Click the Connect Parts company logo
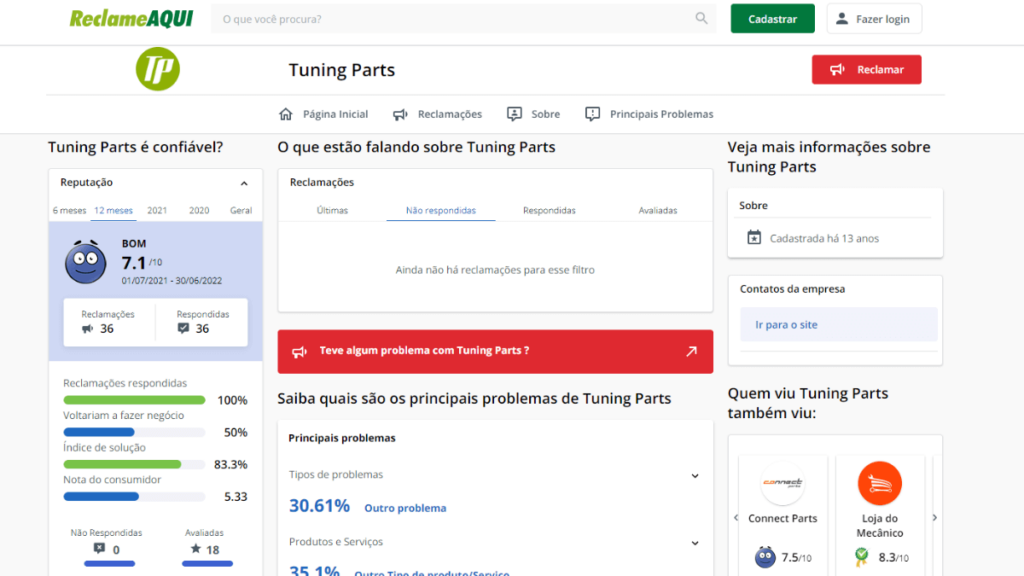Image resolution: width=1024 pixels, height=576 pixels. pyautogui.click(x=782, y=483)
